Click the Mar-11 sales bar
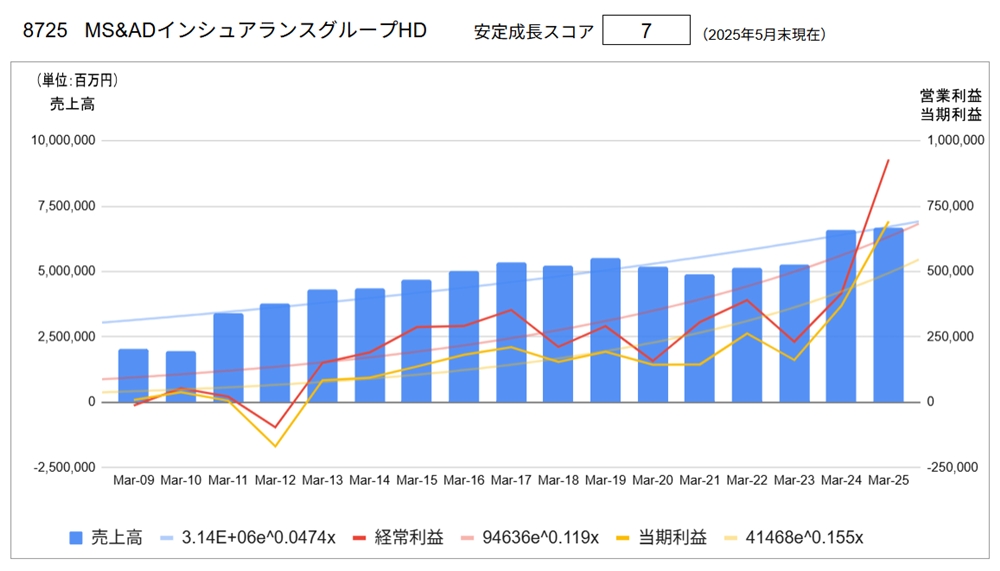The height and width of the screenshot is (571, 1000). (x=228, y=358)
